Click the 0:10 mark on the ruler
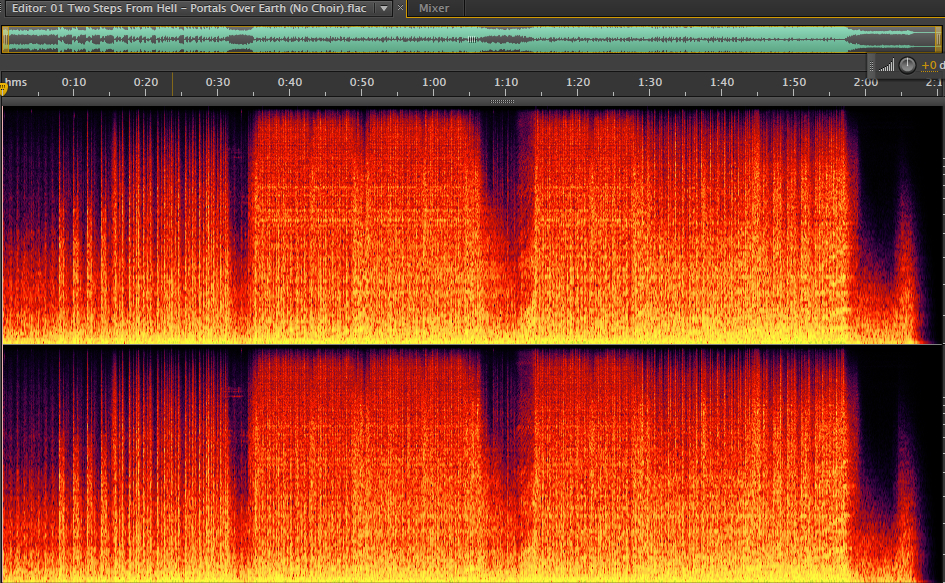This screenshot has height=583, width=945. click(74, 82)
